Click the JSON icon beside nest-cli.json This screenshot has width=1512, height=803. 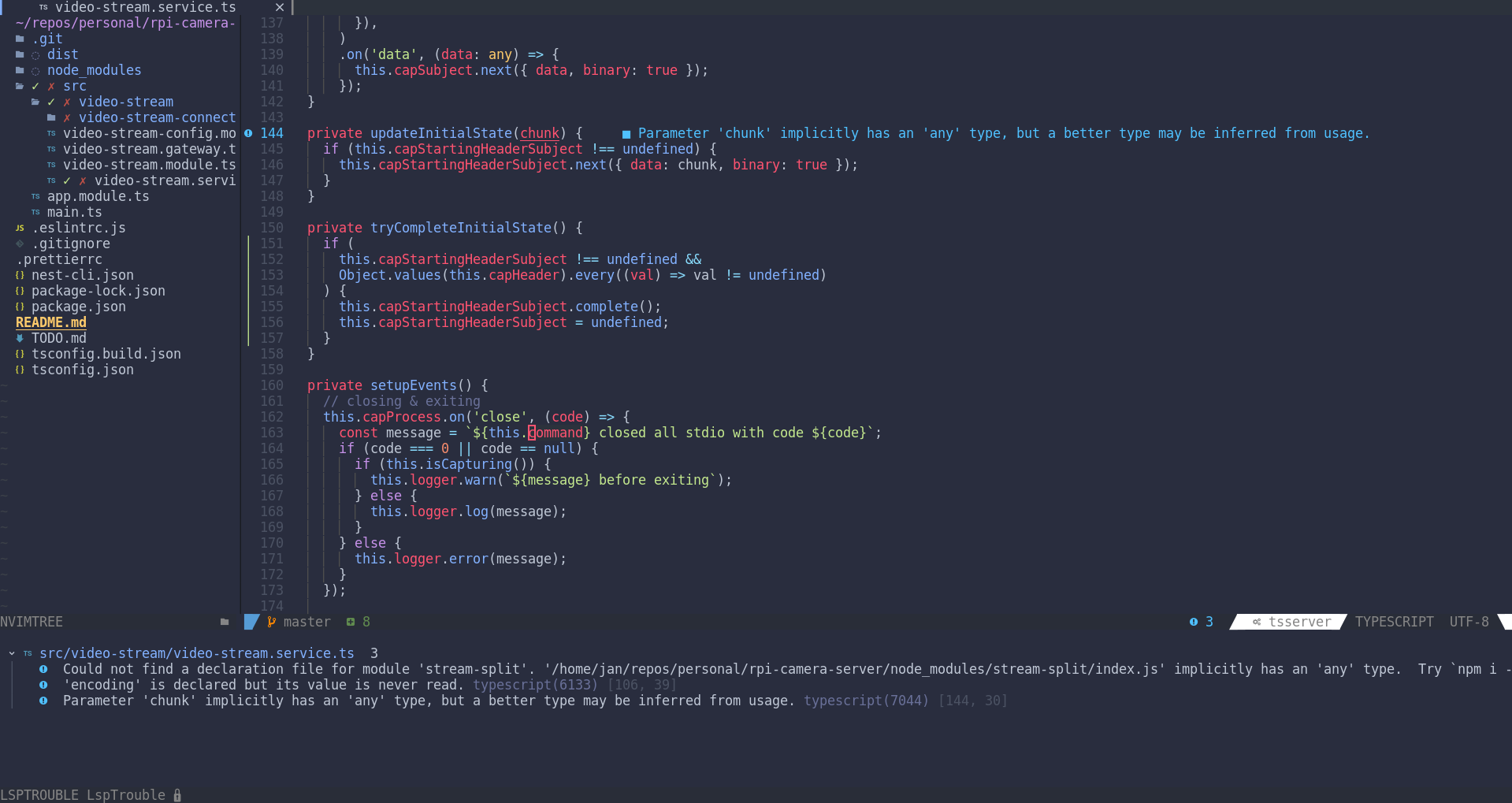click(x=20, y=275)
